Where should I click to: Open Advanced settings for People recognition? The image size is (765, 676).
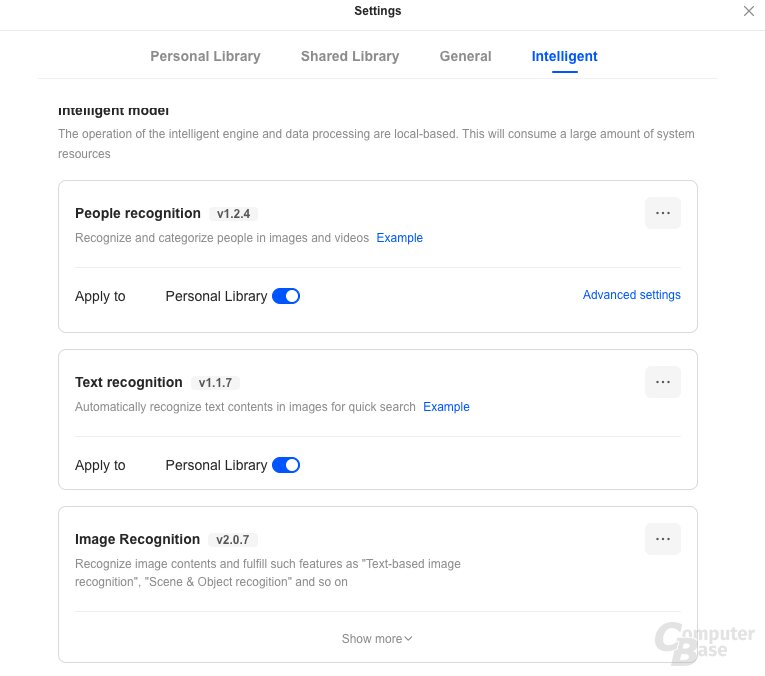(631, 295)
